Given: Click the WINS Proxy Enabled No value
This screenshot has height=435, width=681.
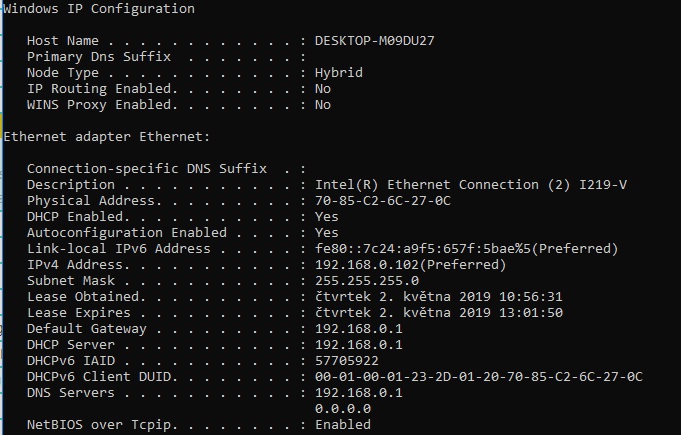Looking at the screenshot, I should [323, 104].
